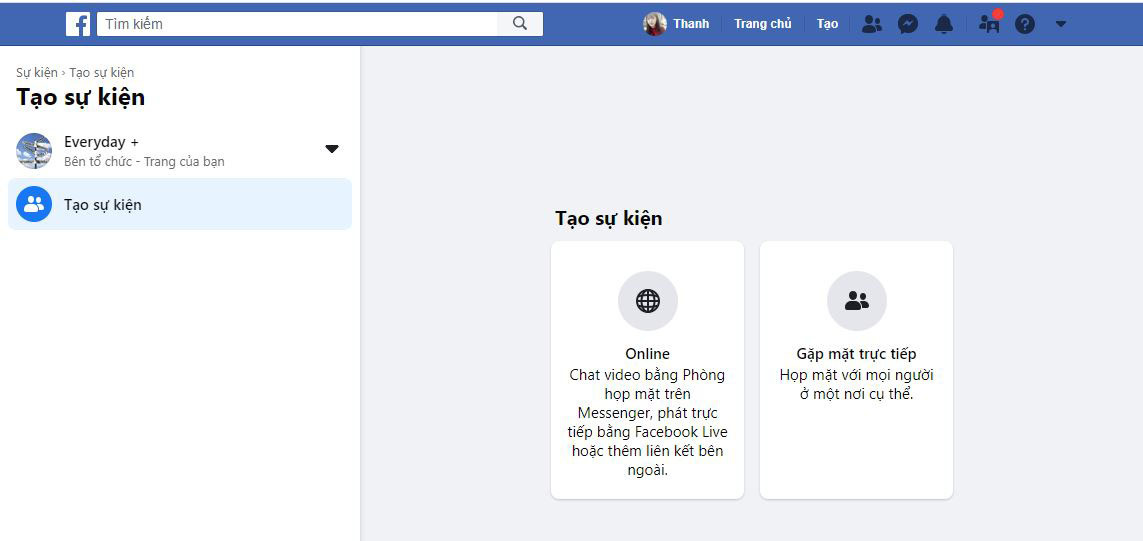Open Thanh's profile picture
The image size is (1143, 541).
pyautogui.click(x=655, y=24)
